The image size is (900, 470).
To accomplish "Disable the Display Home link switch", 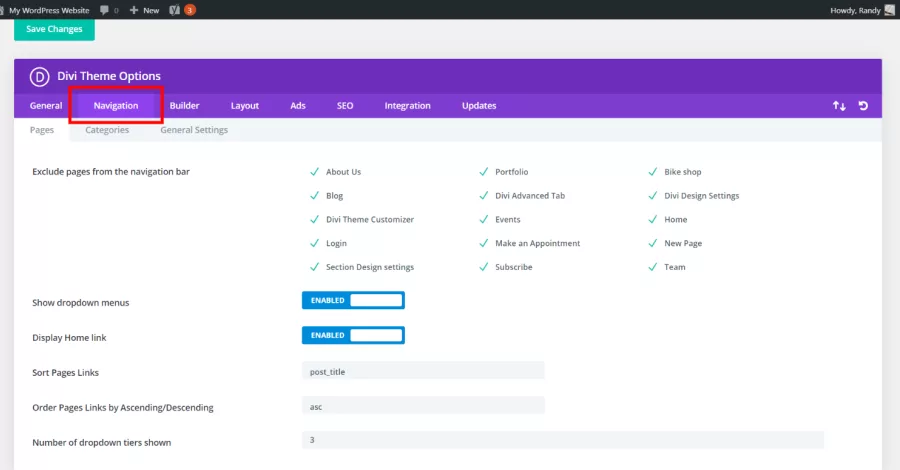I will pos(353,335).
